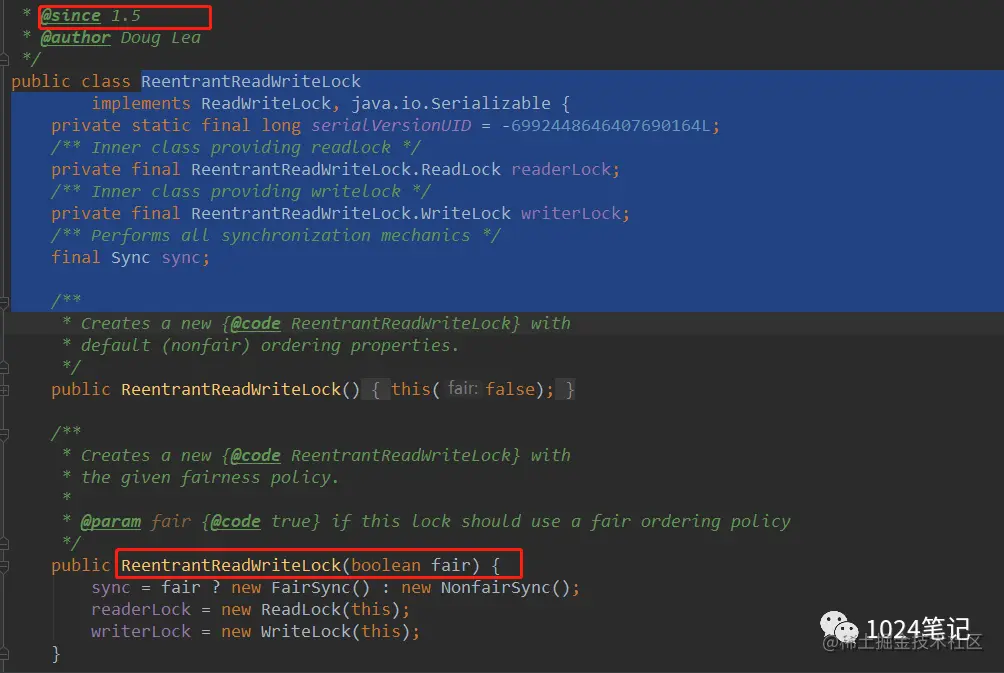The image size is (1004, 673).
Task: Click the comment text 'default (nonfair) ordering properties.'
Action: pyautogui.click(x=270, y=346)
